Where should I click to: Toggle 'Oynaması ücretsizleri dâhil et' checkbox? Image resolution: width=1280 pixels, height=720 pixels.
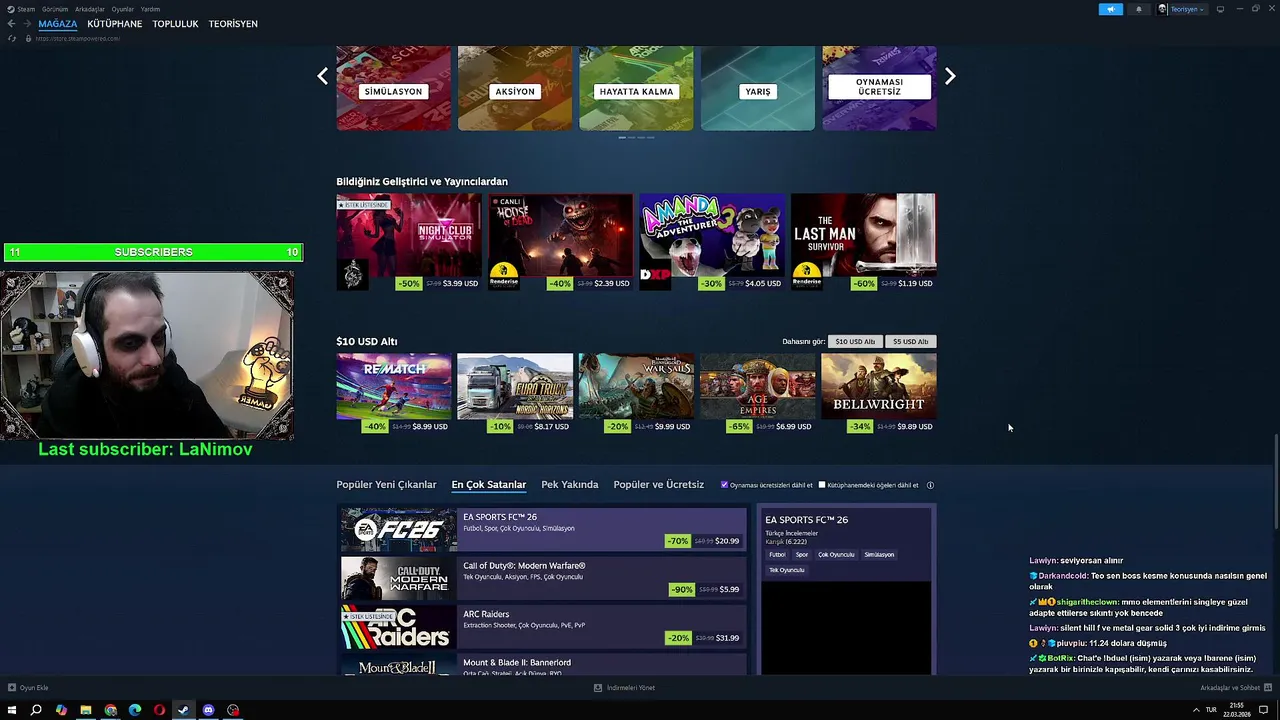pyautogui.click(x=724, y=485)
